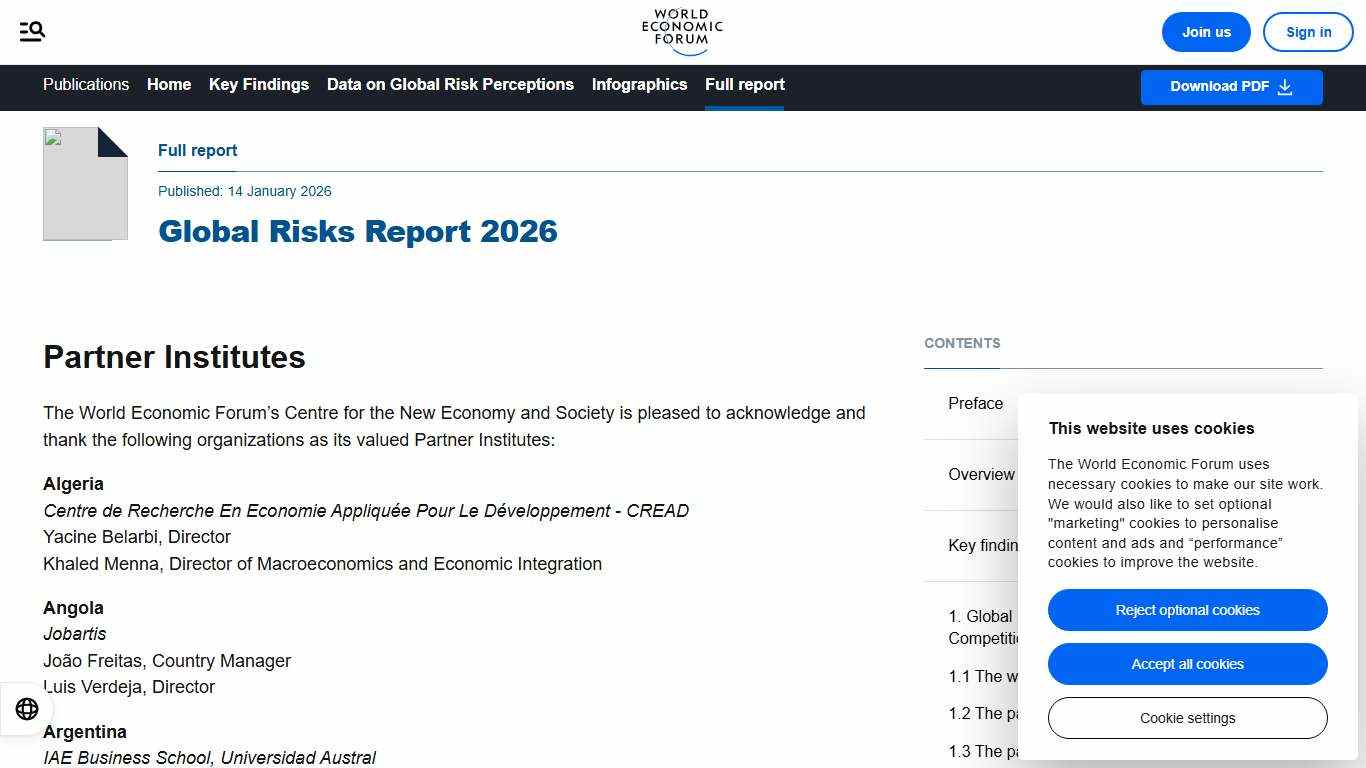Switch to the Infographics tab

[x=639, y=84]
